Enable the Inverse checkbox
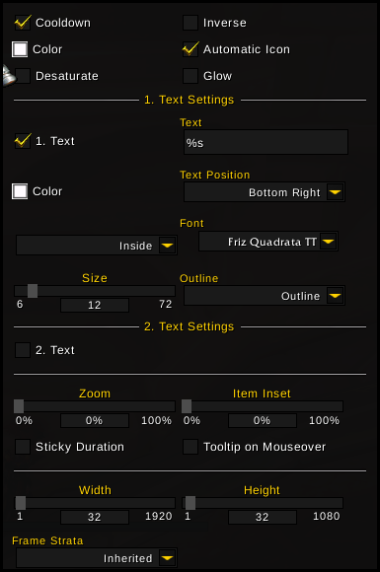The width and height of the screenshot is (380, 572). click(190, 23)
